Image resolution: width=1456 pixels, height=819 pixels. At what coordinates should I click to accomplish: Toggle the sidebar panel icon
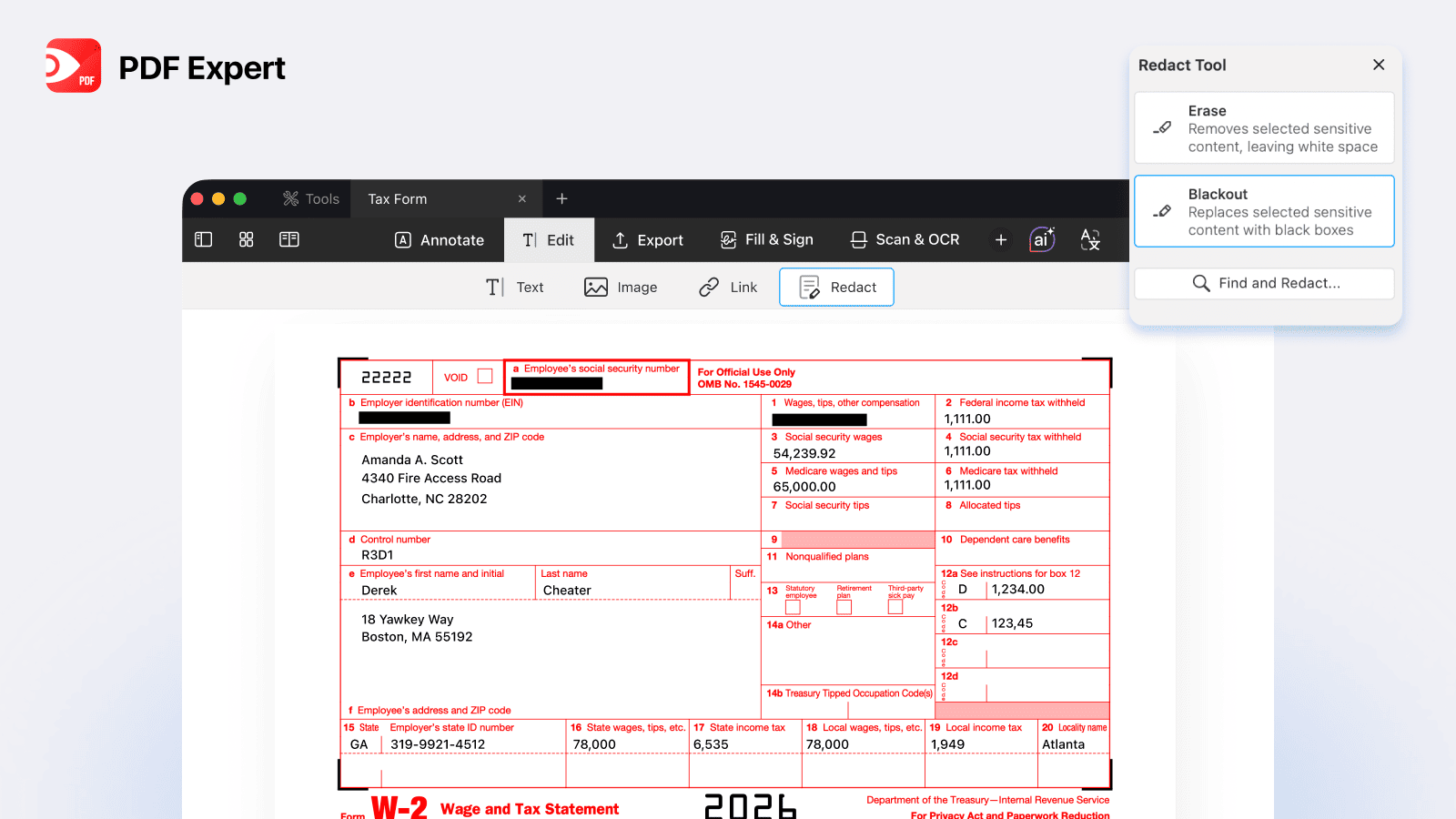[x=204, y=239]
